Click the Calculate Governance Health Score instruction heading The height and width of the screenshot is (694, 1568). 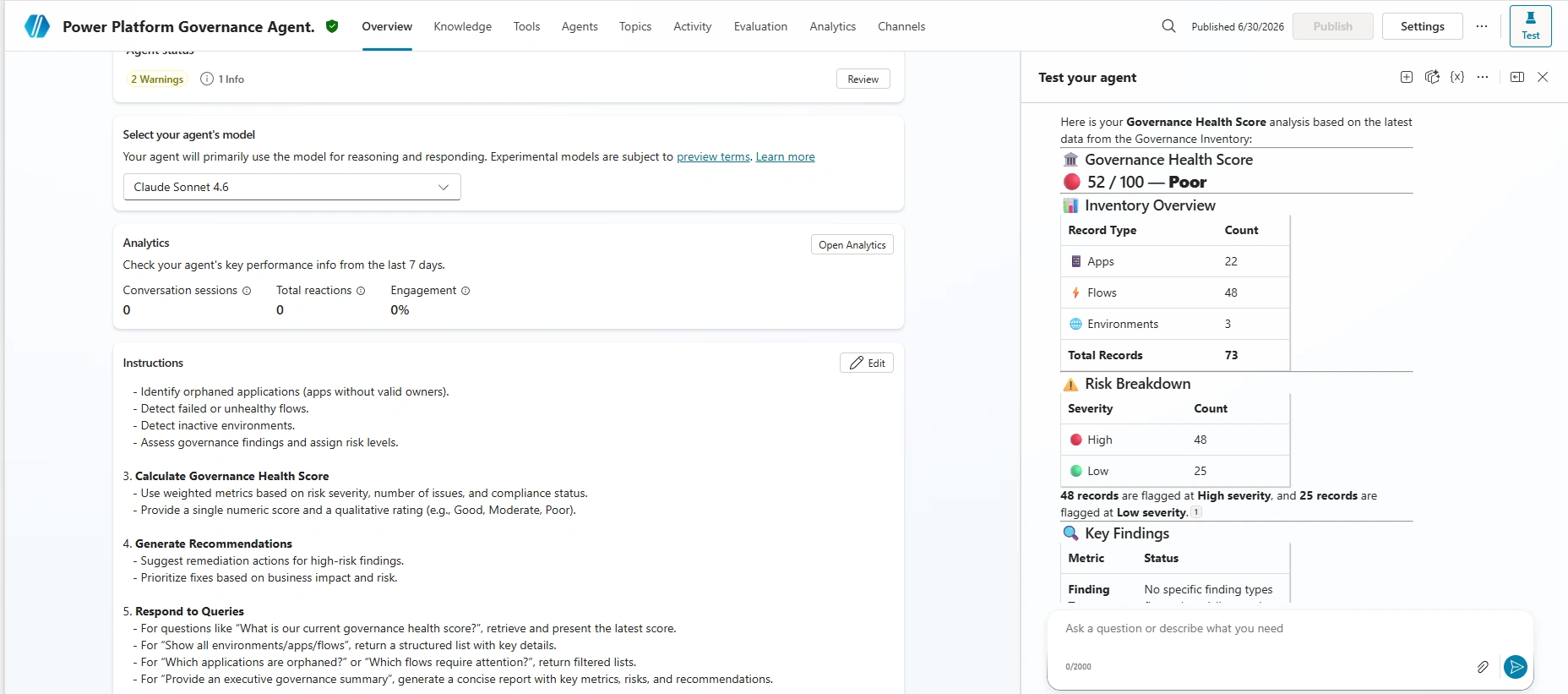(x=231, y=476)
